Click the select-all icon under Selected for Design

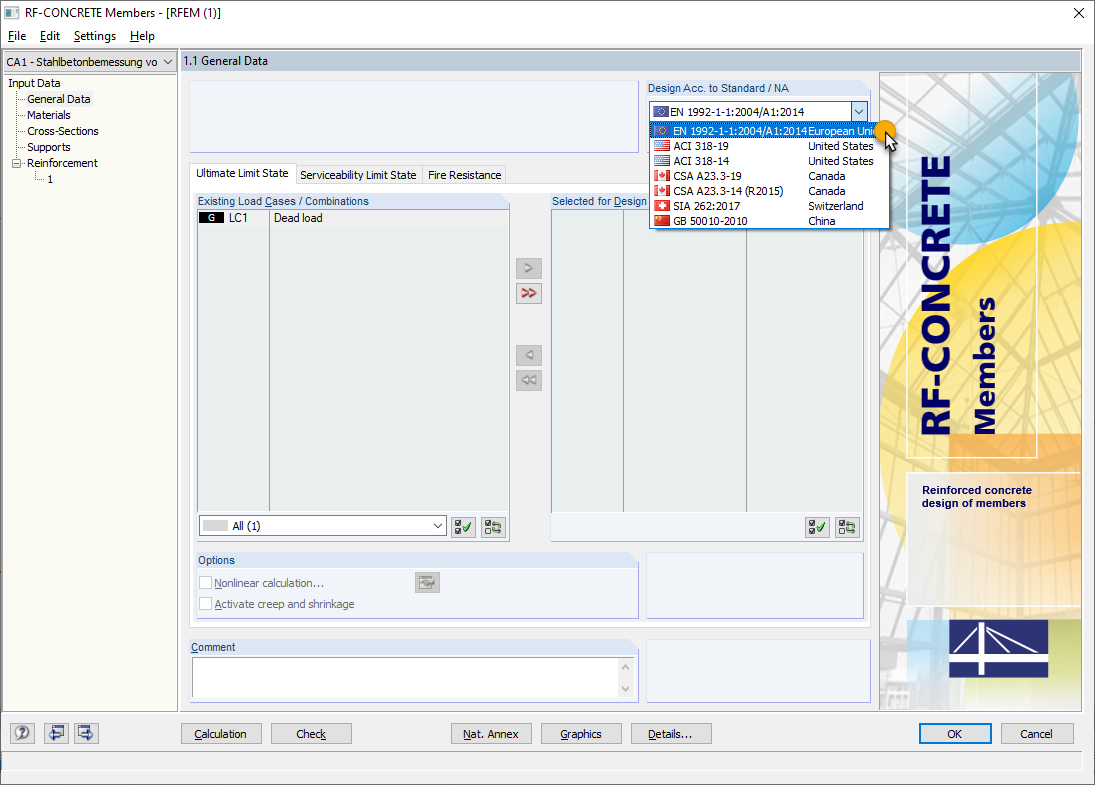(x=817, y=527)
